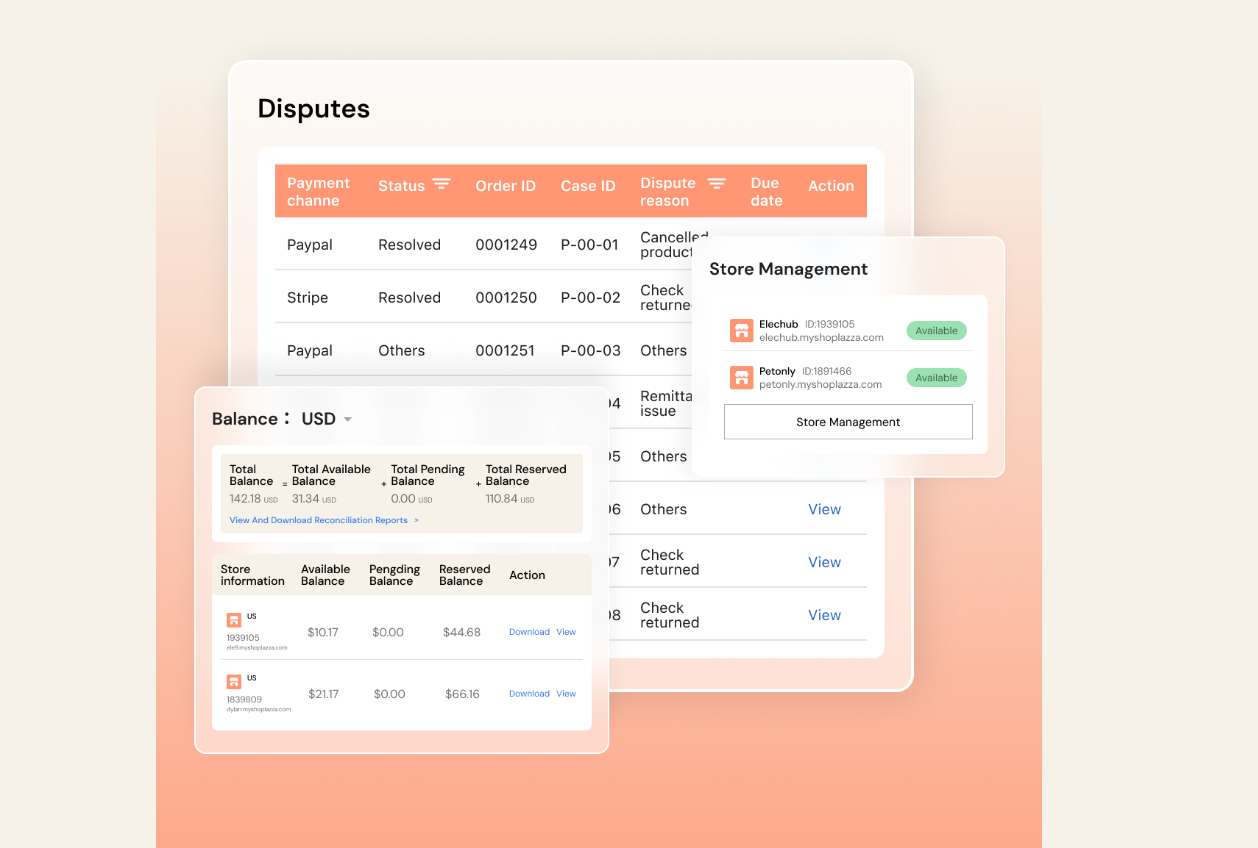This screenshot has width=1258, height=848.
Task: Click the Due date column header
Action: pos(766,192)
